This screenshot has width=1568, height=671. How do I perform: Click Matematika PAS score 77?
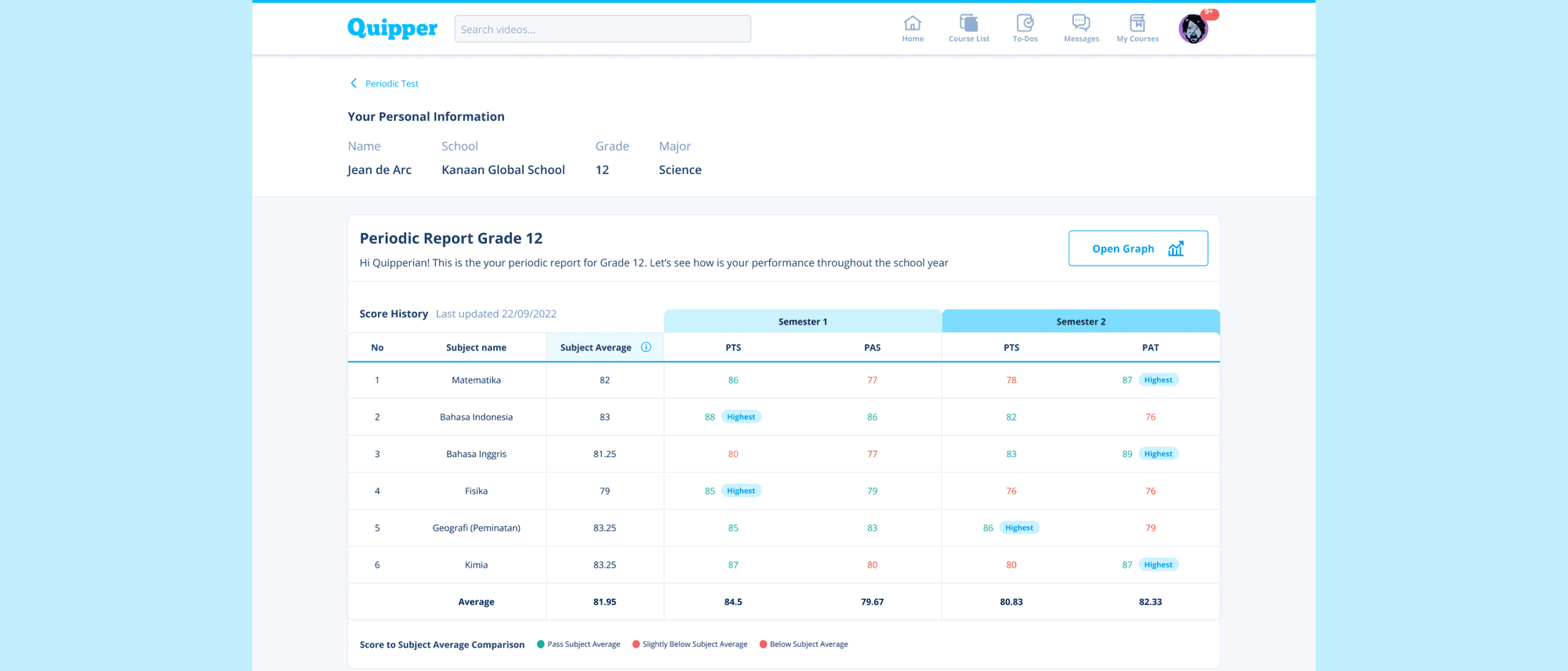[872, 380]
